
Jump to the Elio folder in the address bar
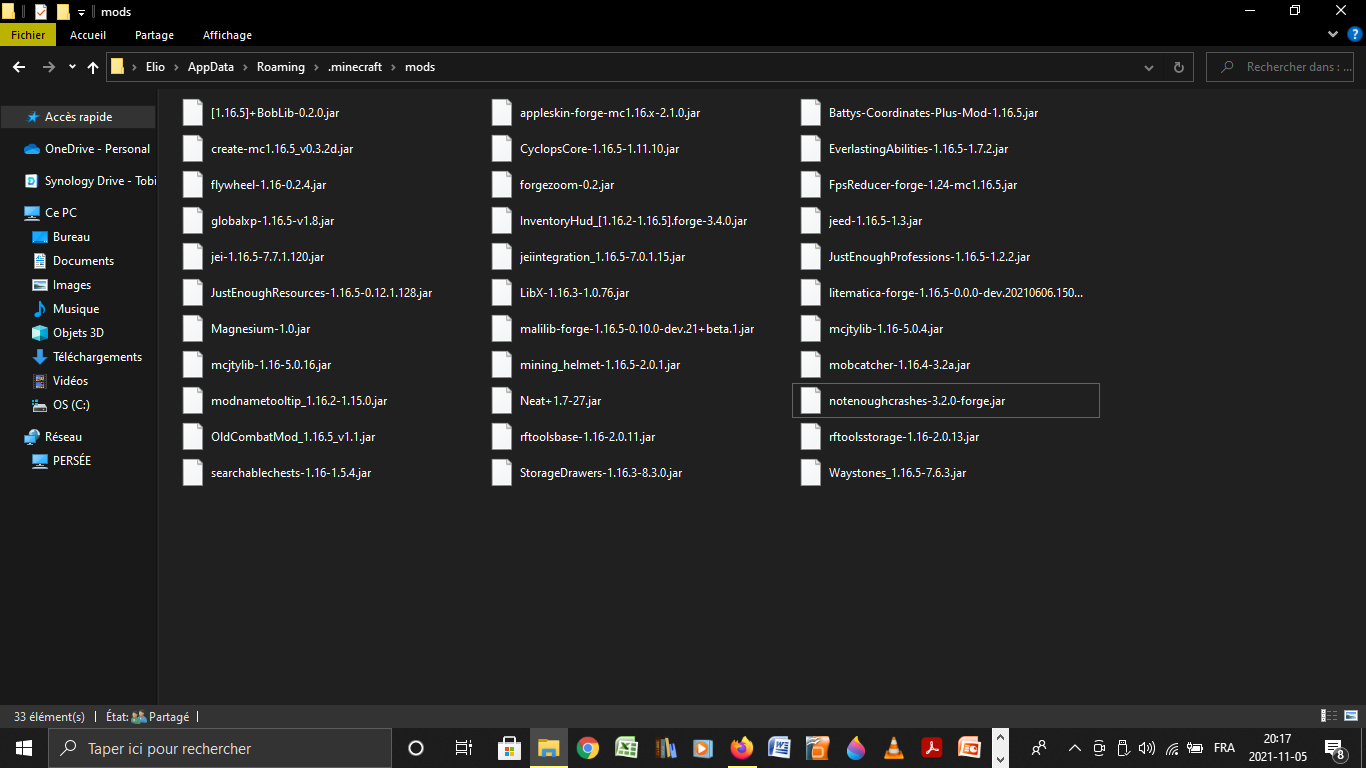coord(155,67)
